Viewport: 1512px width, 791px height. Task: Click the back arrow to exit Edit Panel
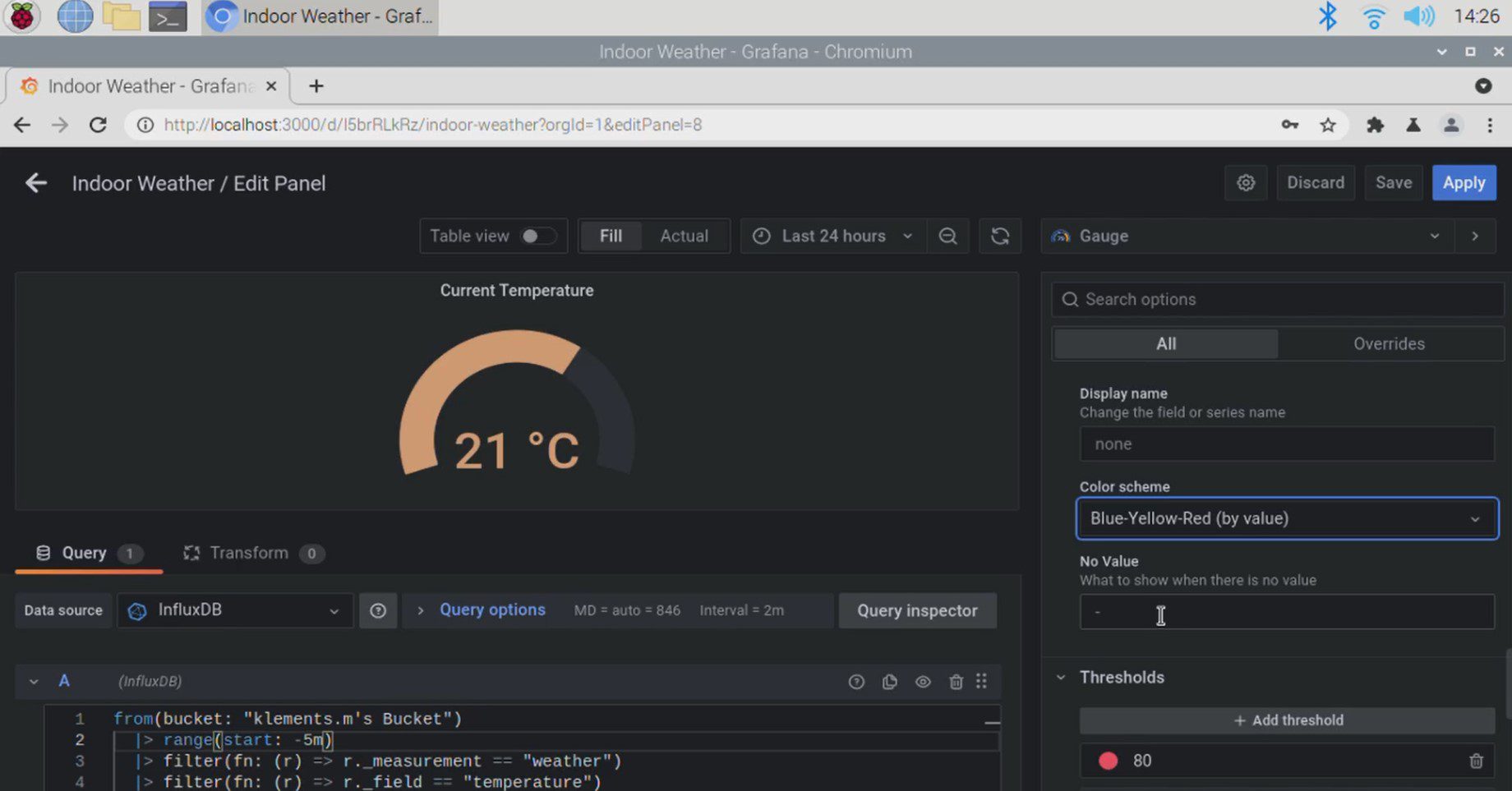pos(36,183)
